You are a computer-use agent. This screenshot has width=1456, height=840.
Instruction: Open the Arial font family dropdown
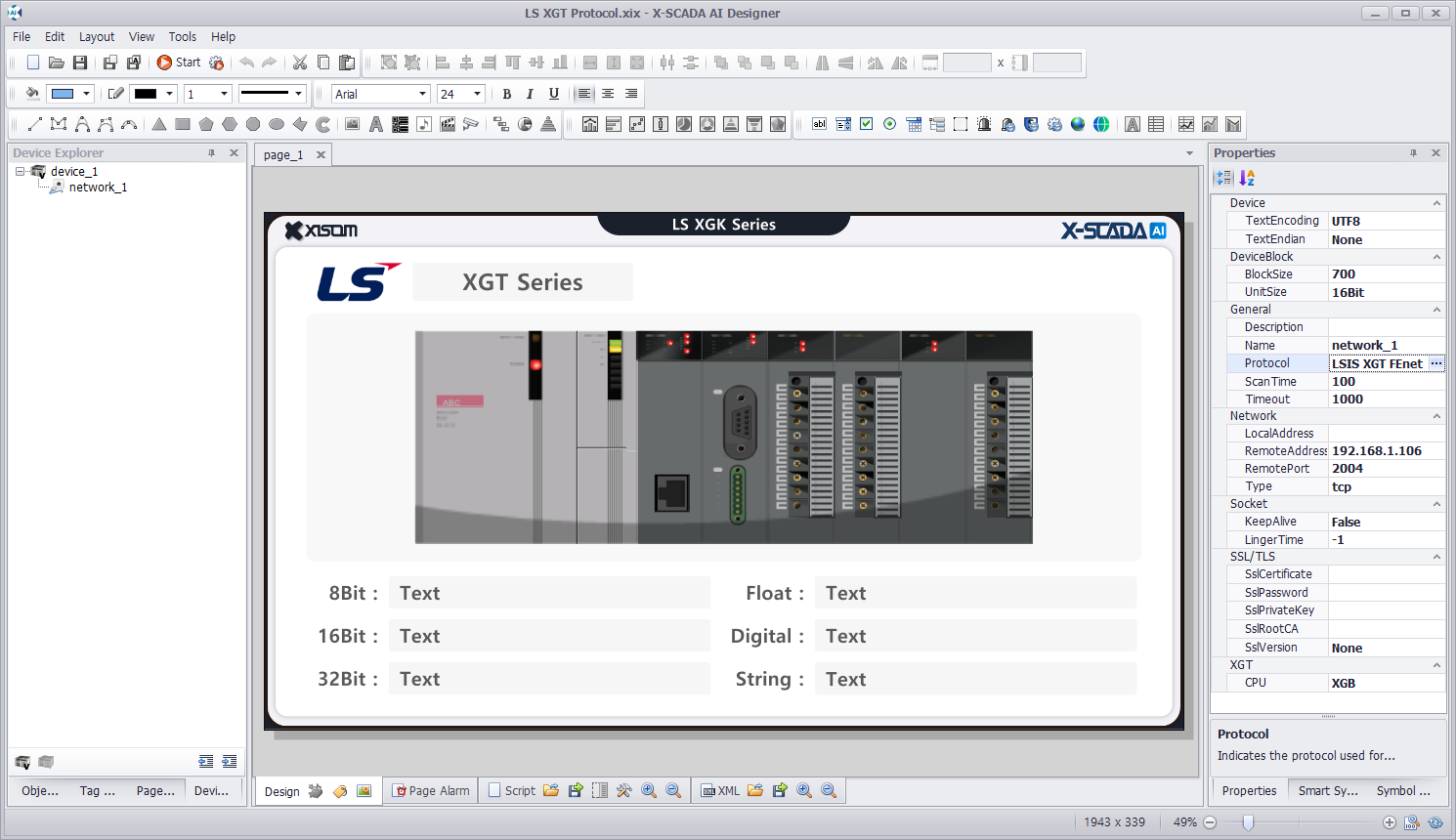pyautogui.click(x=422, y=94)
